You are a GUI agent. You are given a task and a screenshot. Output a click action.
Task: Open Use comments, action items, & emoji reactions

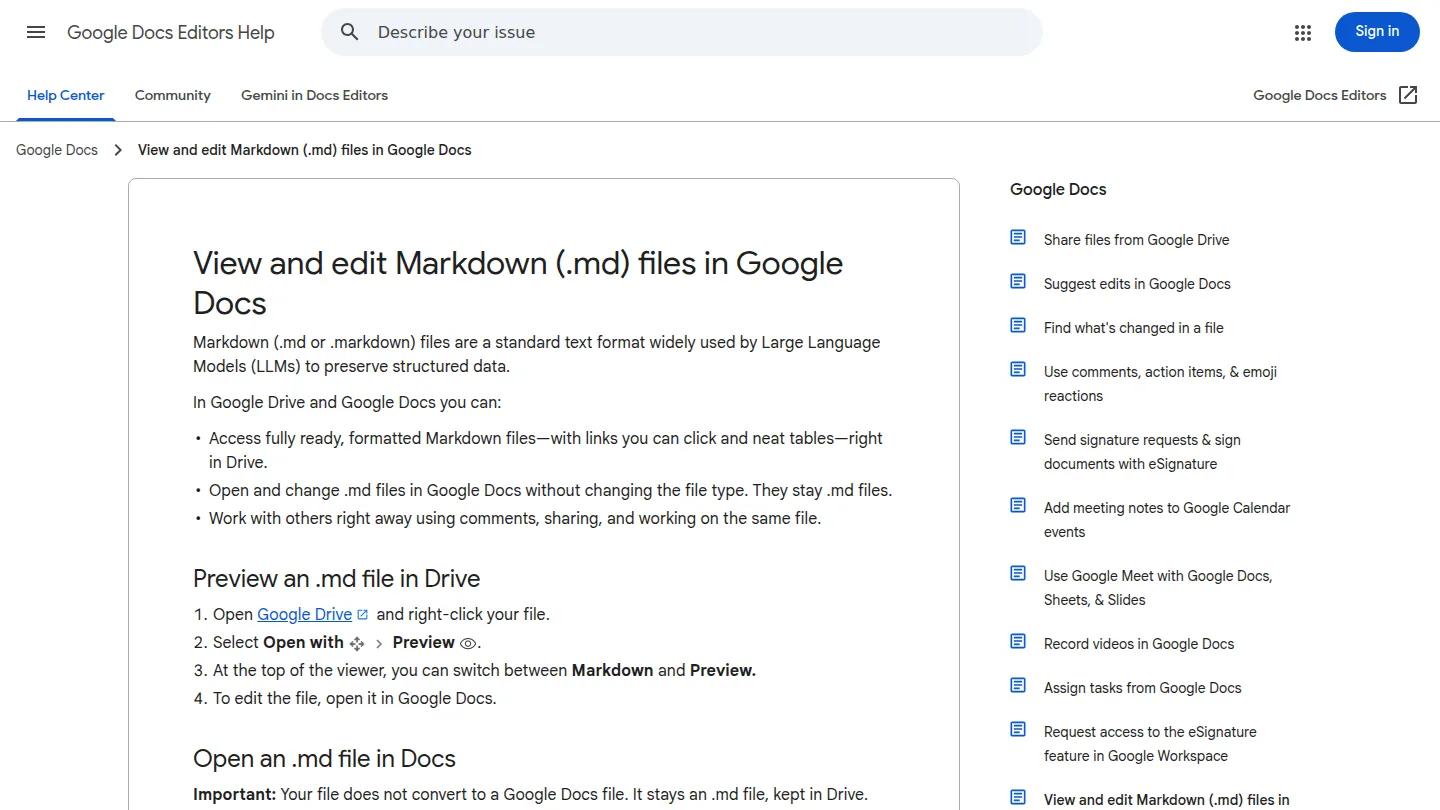(x=1160, y=384)
